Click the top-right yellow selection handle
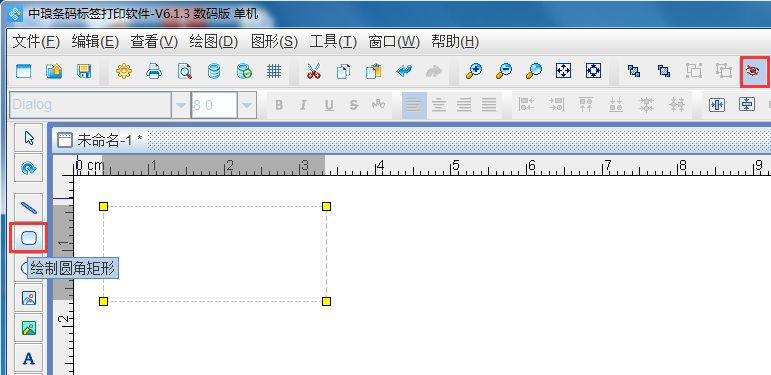Screen dimensions: 771x375 pos(326,206)
